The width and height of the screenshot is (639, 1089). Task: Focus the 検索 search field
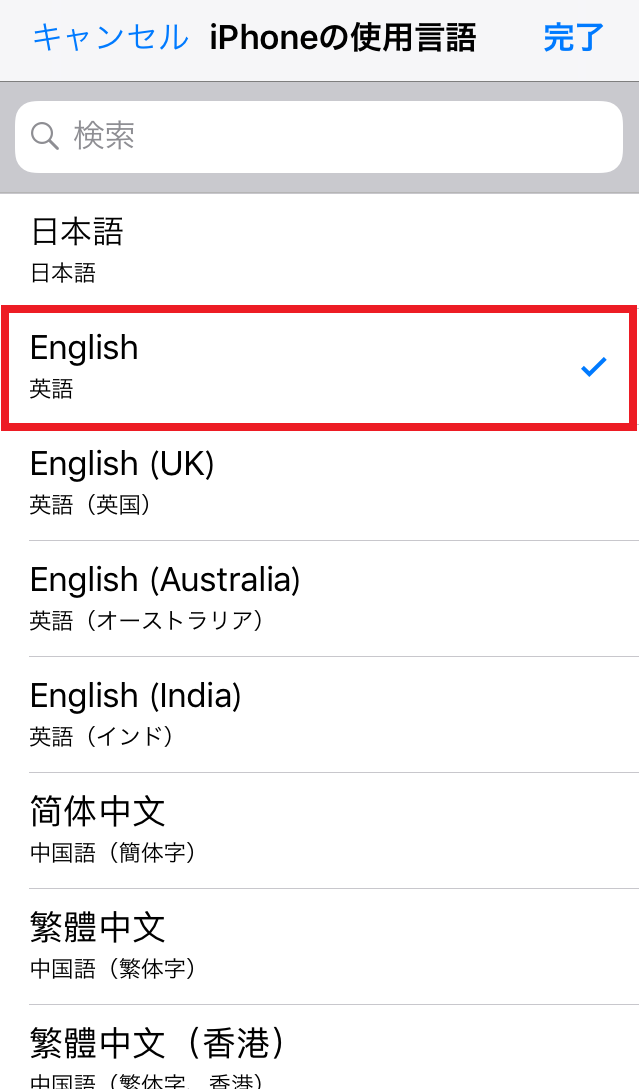(x=319, y=137)
